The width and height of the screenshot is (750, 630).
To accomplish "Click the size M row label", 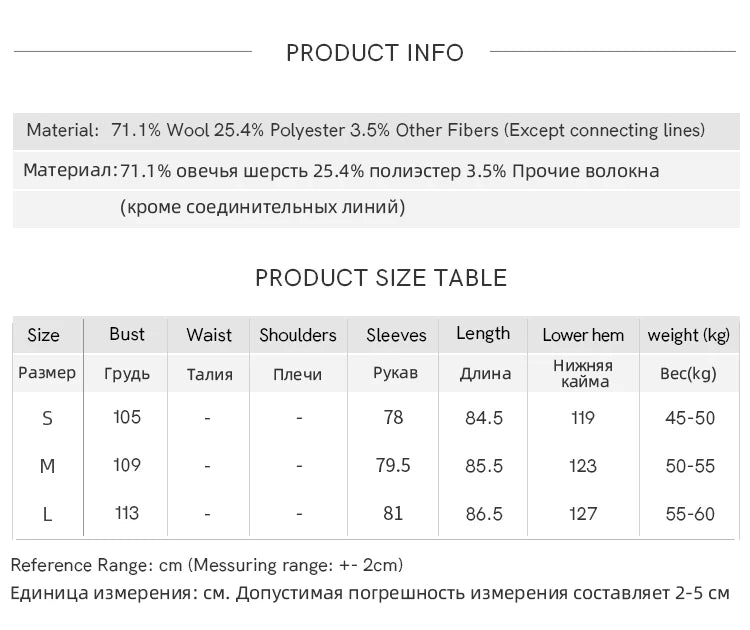I will [x=47, y=466].
